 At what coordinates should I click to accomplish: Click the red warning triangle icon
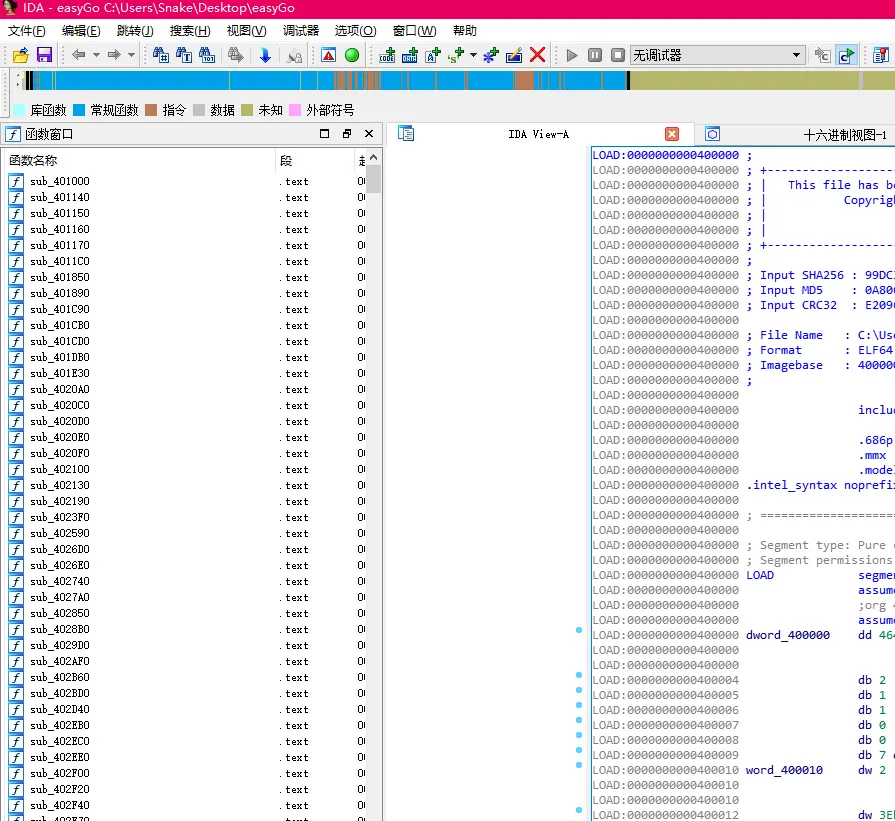[x=328, y=55]
